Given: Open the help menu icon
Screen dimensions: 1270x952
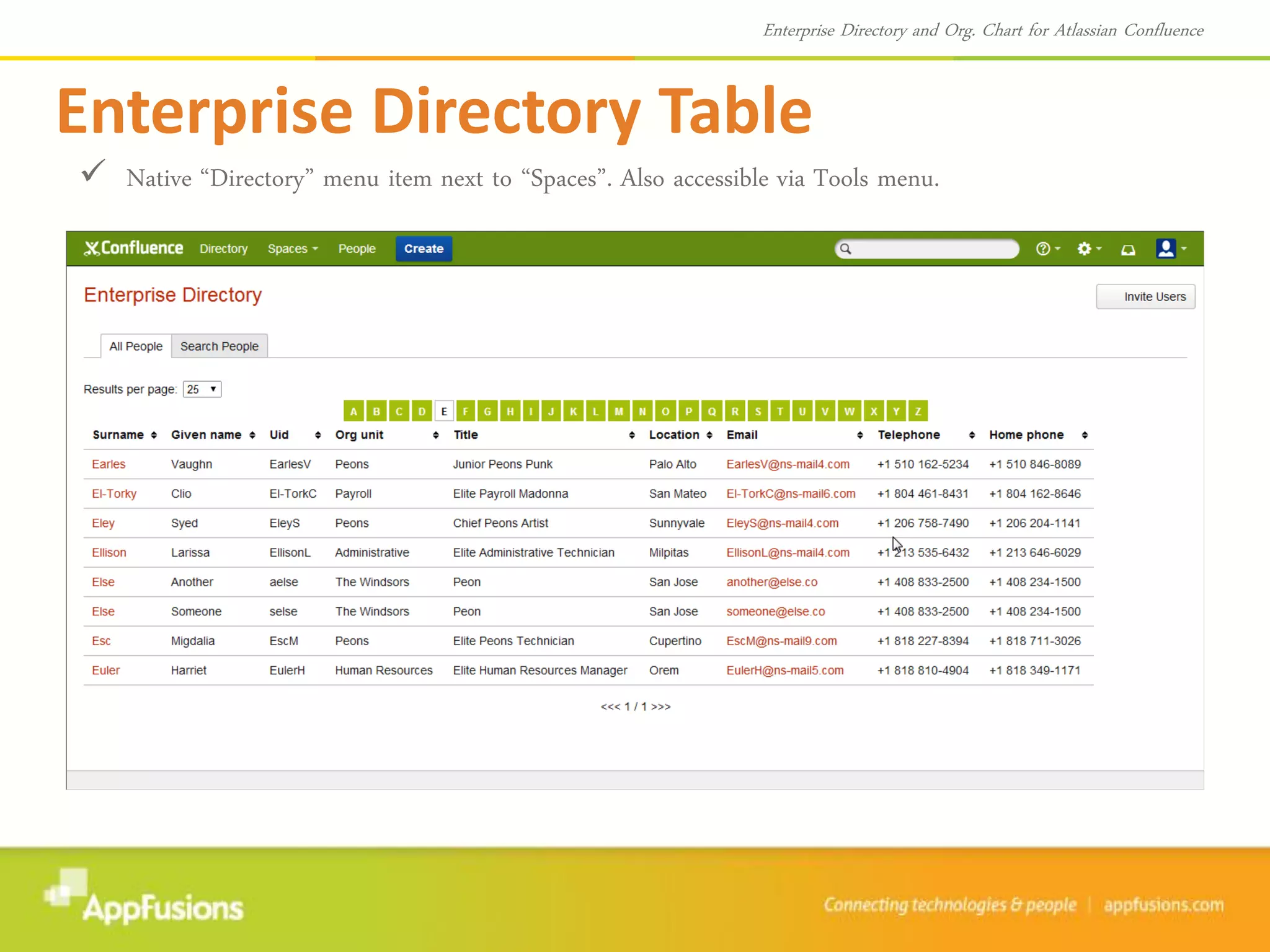Looking at the screenshot, I should click(1047, 249).
